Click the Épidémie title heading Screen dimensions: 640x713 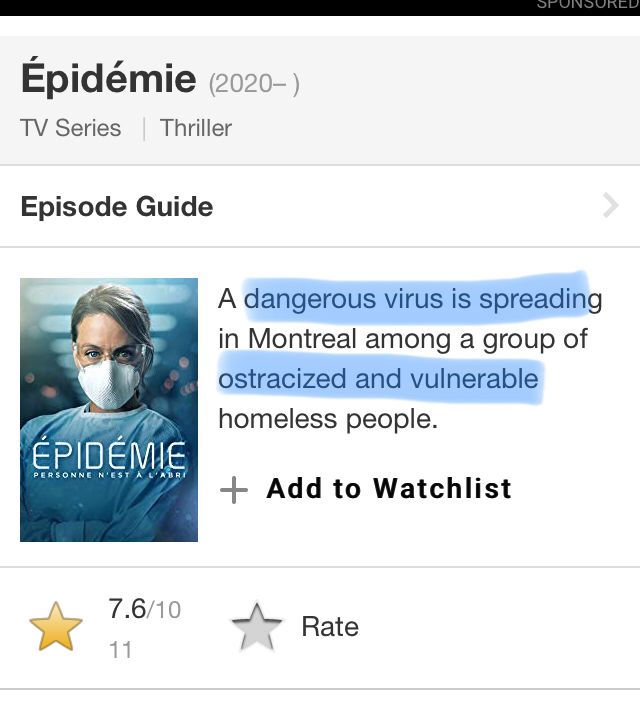coord(108,78)
